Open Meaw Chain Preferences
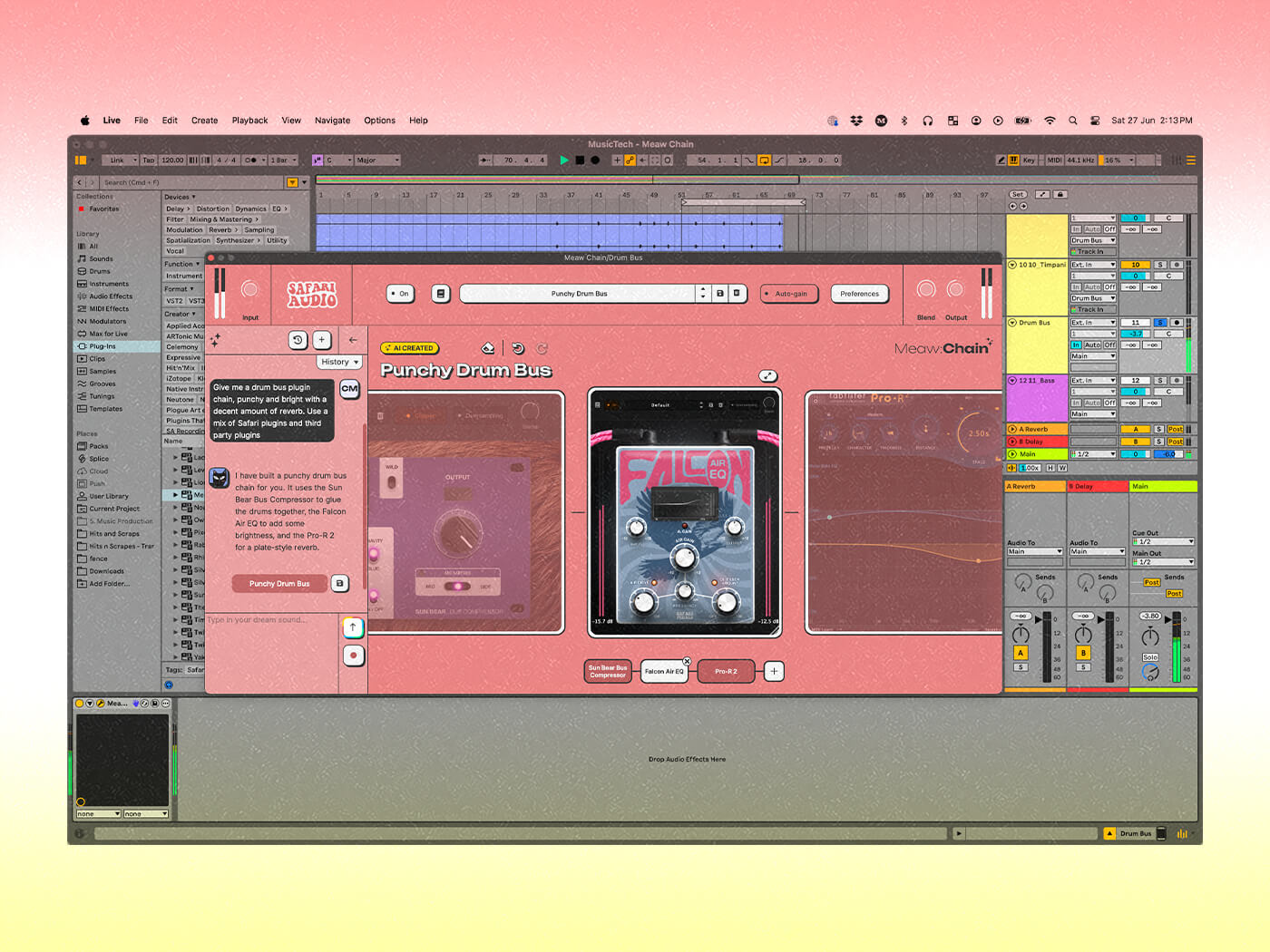The image size is (1270, 952). [x=859, y=294]
